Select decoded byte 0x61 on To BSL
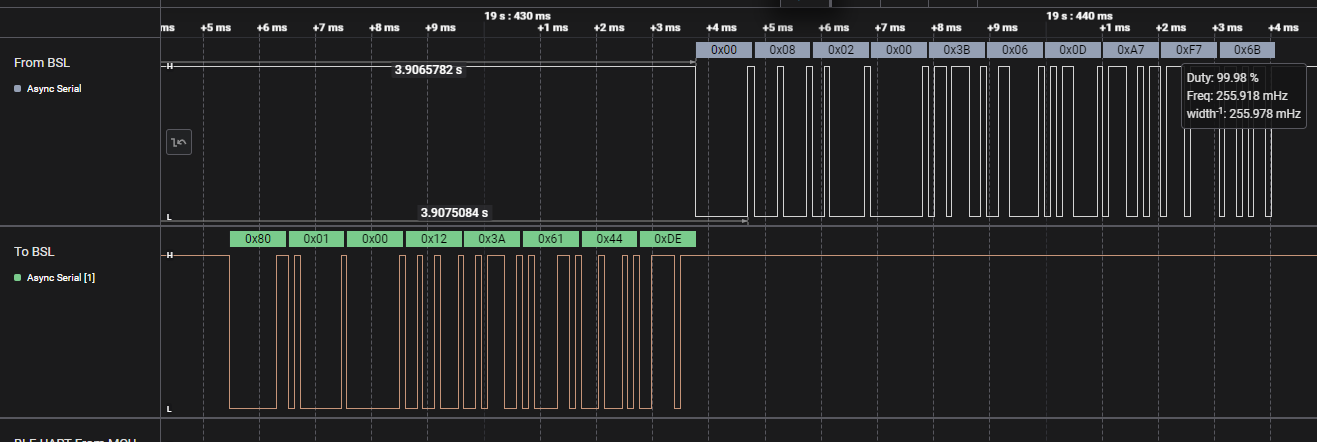The height and width of the screenshot is (442, 1317). (549, 239)
